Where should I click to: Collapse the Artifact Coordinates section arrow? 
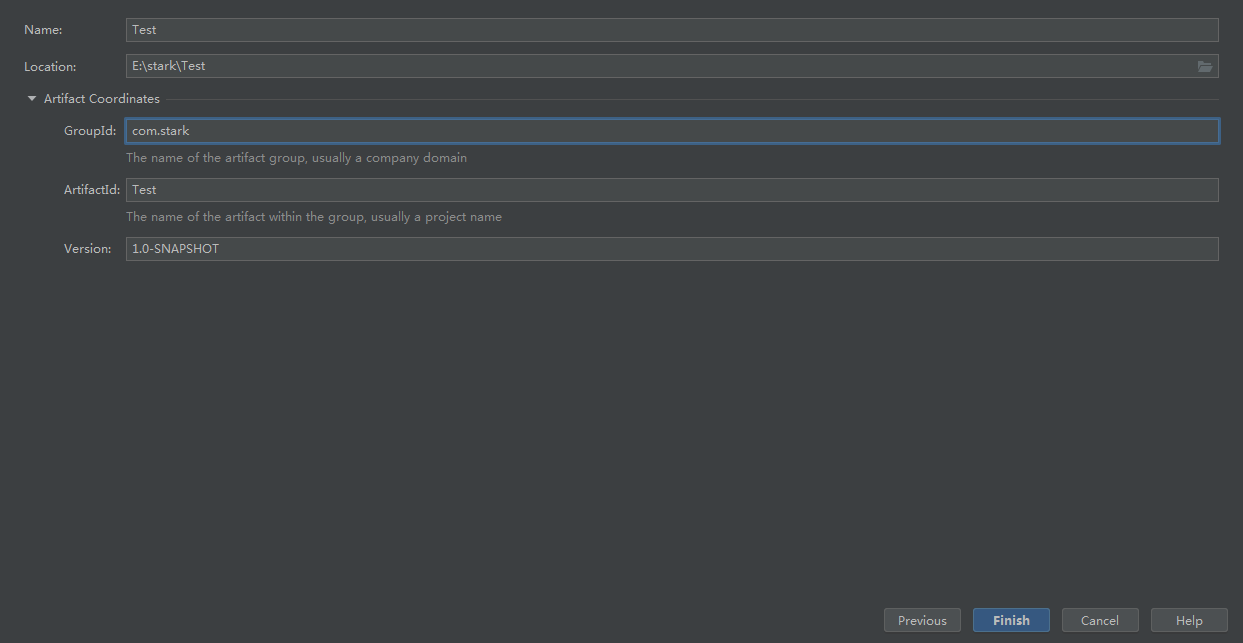click(32, 99)
